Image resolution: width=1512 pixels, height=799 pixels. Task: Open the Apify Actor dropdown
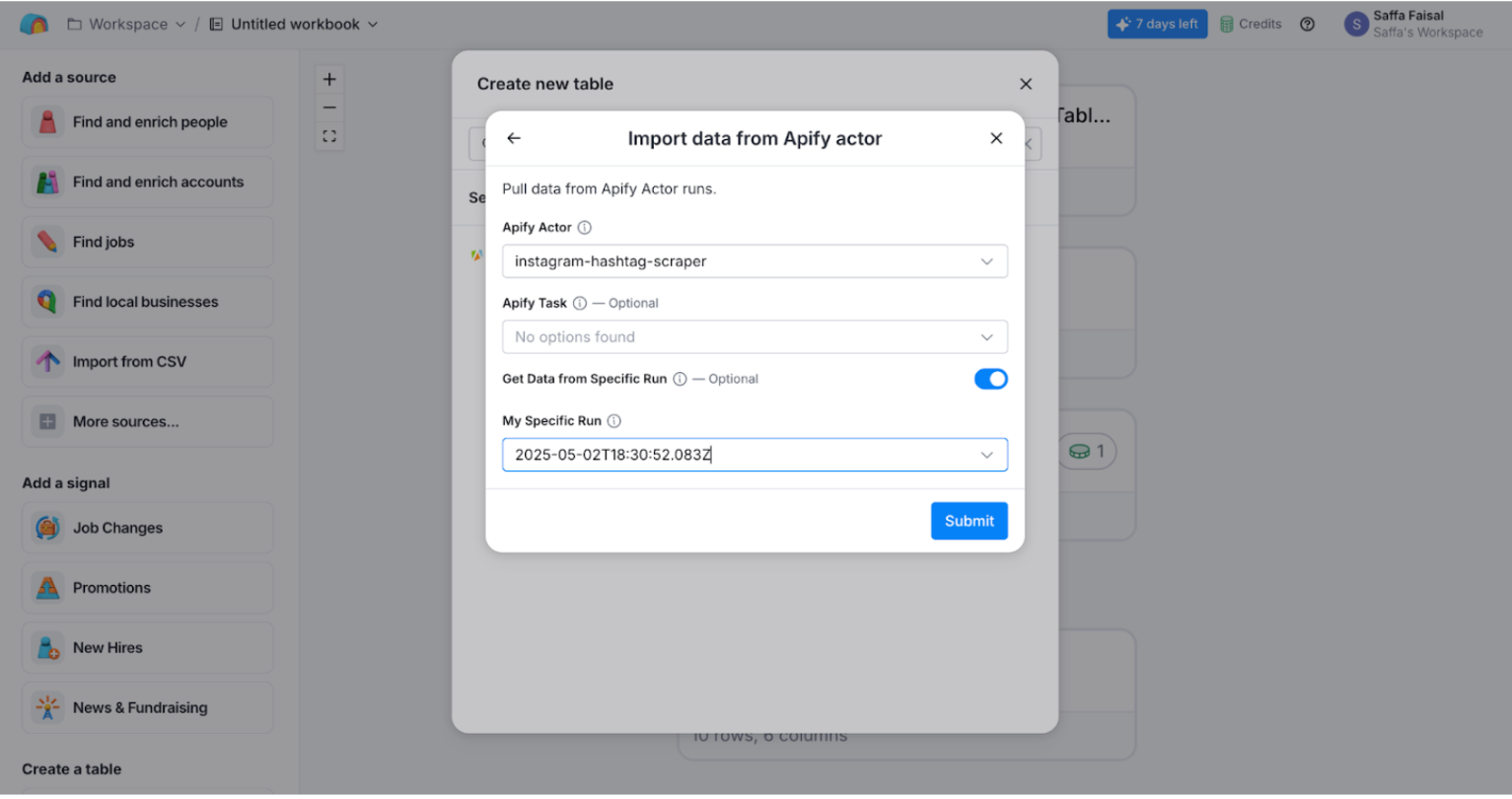pos(755,261)
